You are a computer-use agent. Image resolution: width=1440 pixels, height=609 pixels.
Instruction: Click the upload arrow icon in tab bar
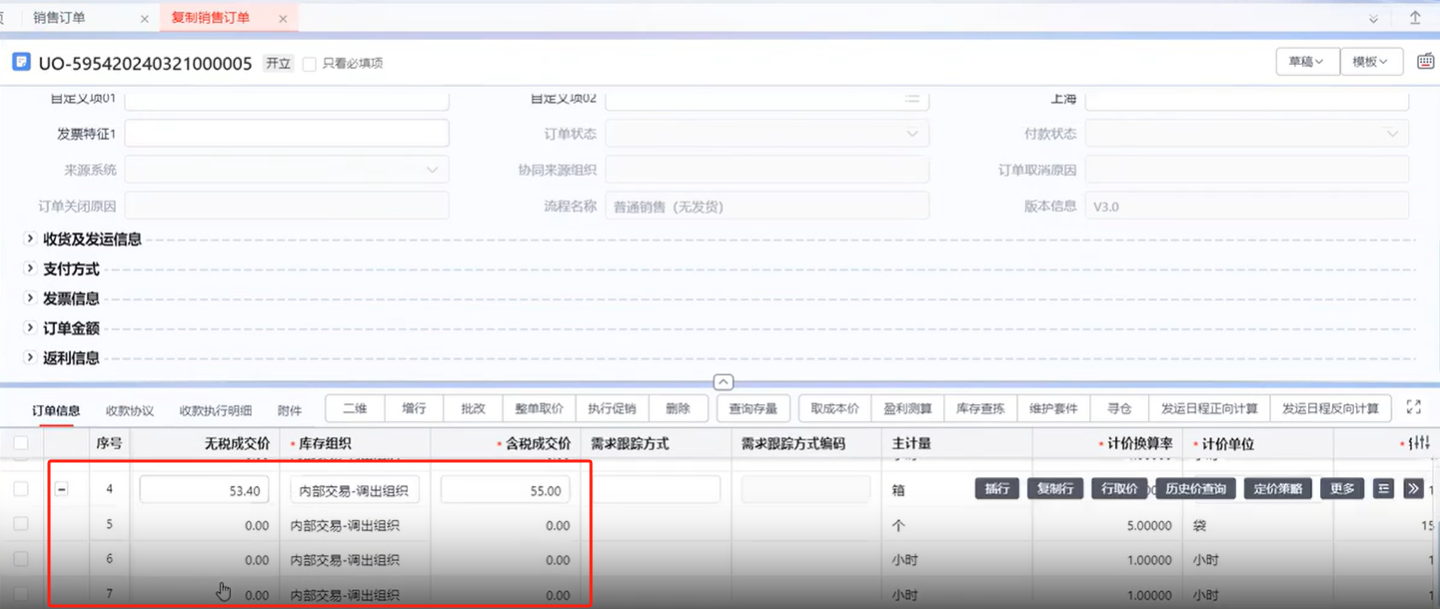1415,18
